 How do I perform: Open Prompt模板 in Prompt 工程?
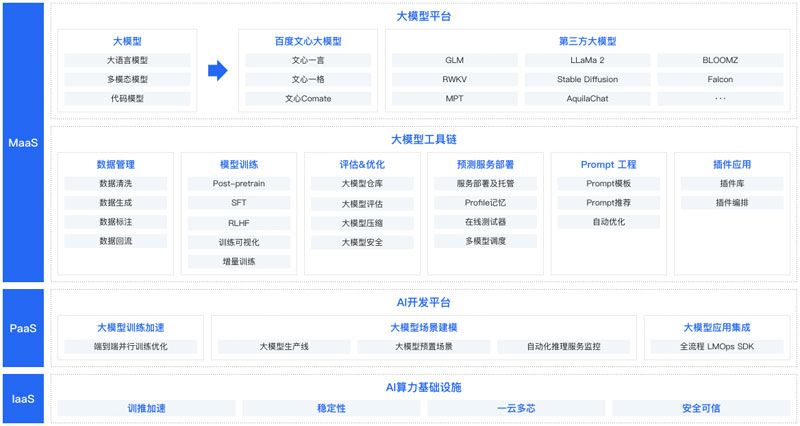608,184
